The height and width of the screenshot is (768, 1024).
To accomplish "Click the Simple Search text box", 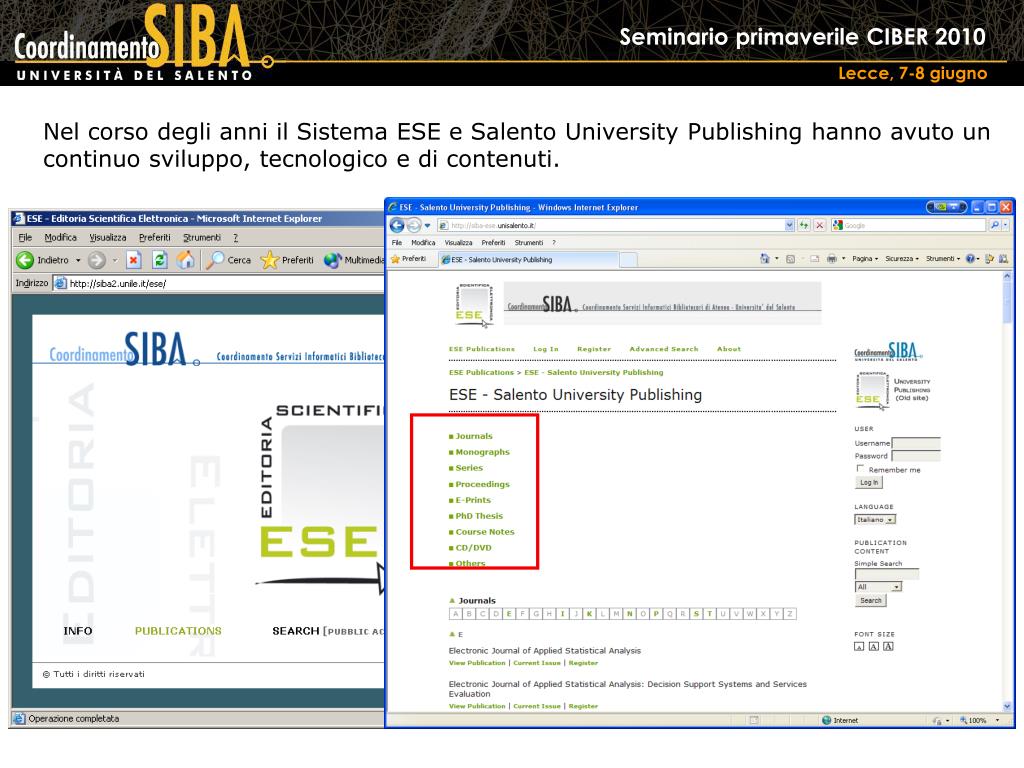I will pyautogui.click(x=886, y=574).
